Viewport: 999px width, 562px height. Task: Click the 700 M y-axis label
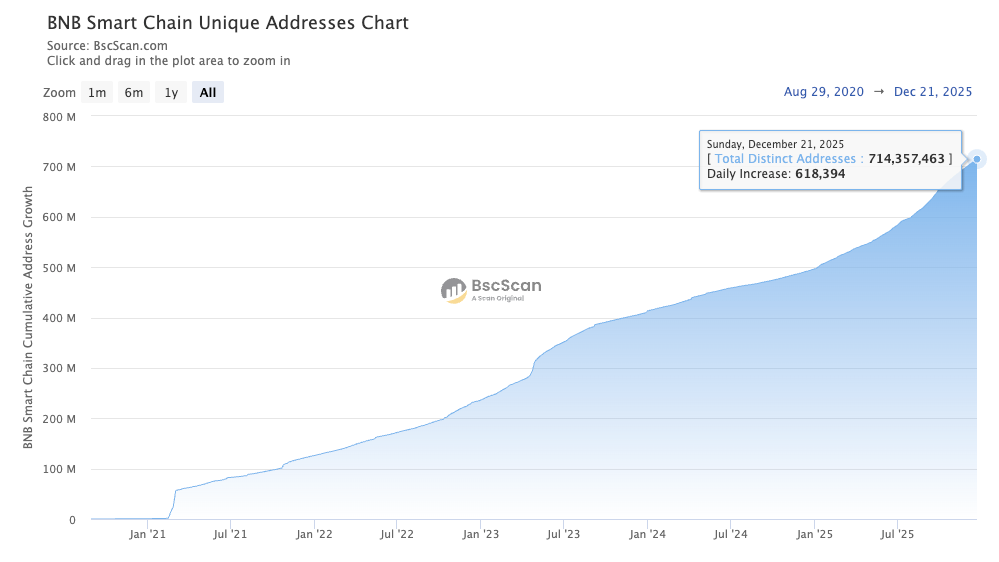59,167
